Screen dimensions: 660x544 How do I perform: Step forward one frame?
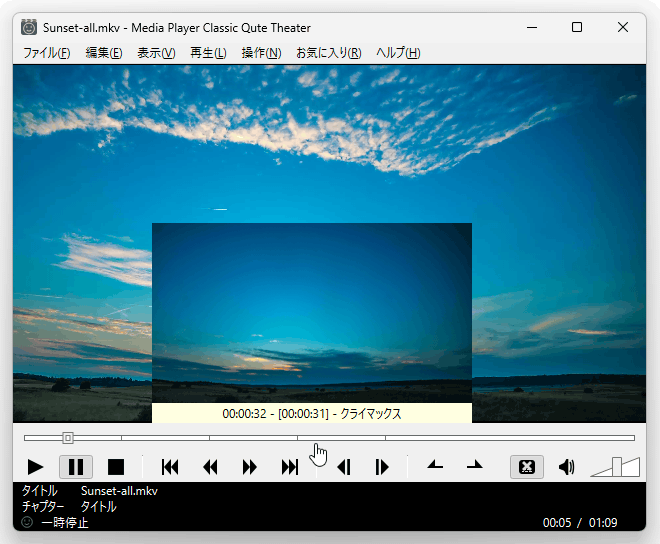[x=382, y=467]
